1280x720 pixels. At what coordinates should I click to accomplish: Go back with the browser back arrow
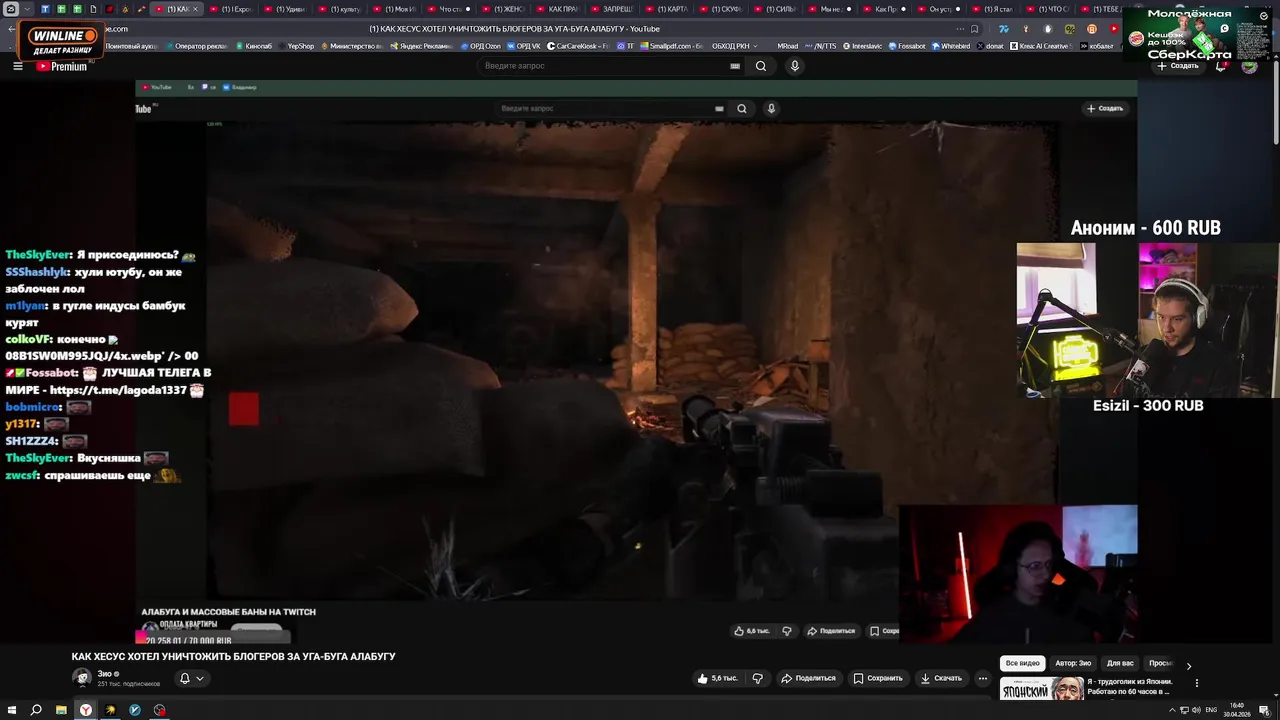coord(11,28)
